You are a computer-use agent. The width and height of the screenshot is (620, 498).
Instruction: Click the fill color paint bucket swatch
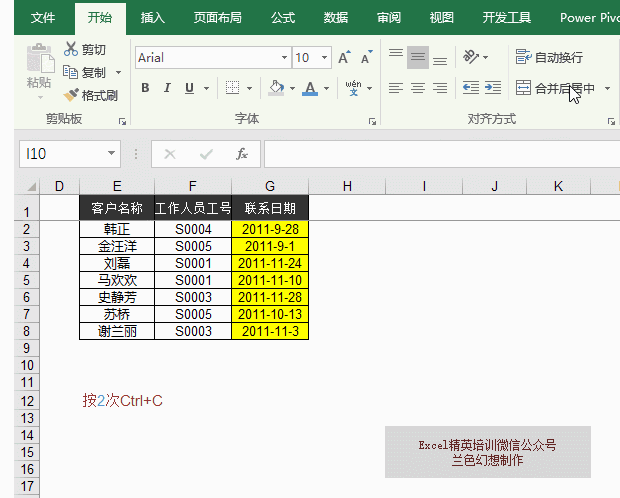(277, 88)
